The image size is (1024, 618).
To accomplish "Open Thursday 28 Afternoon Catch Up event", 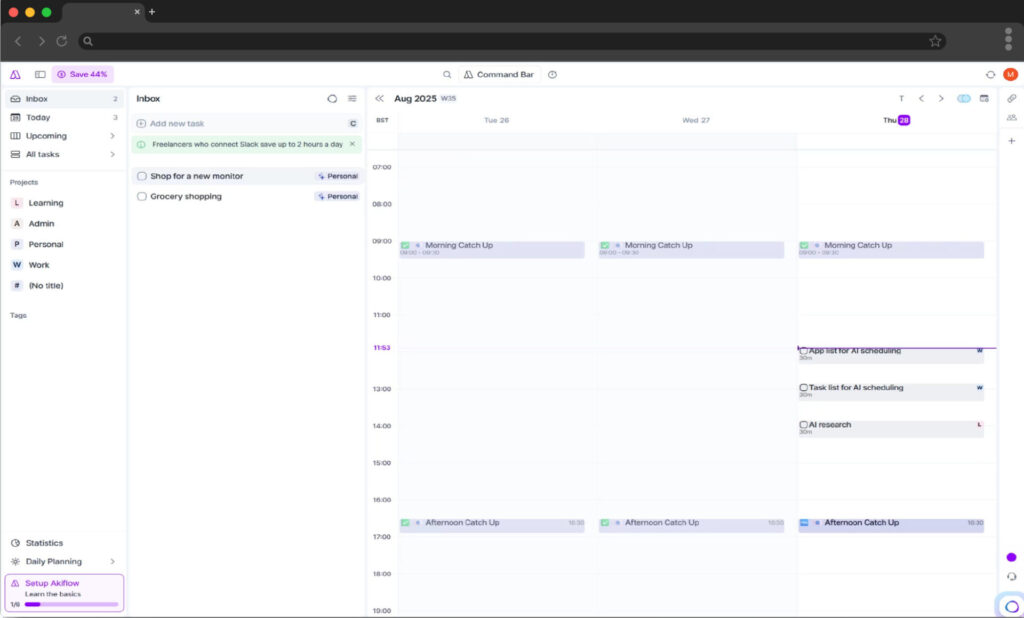I will click(891, 525).
